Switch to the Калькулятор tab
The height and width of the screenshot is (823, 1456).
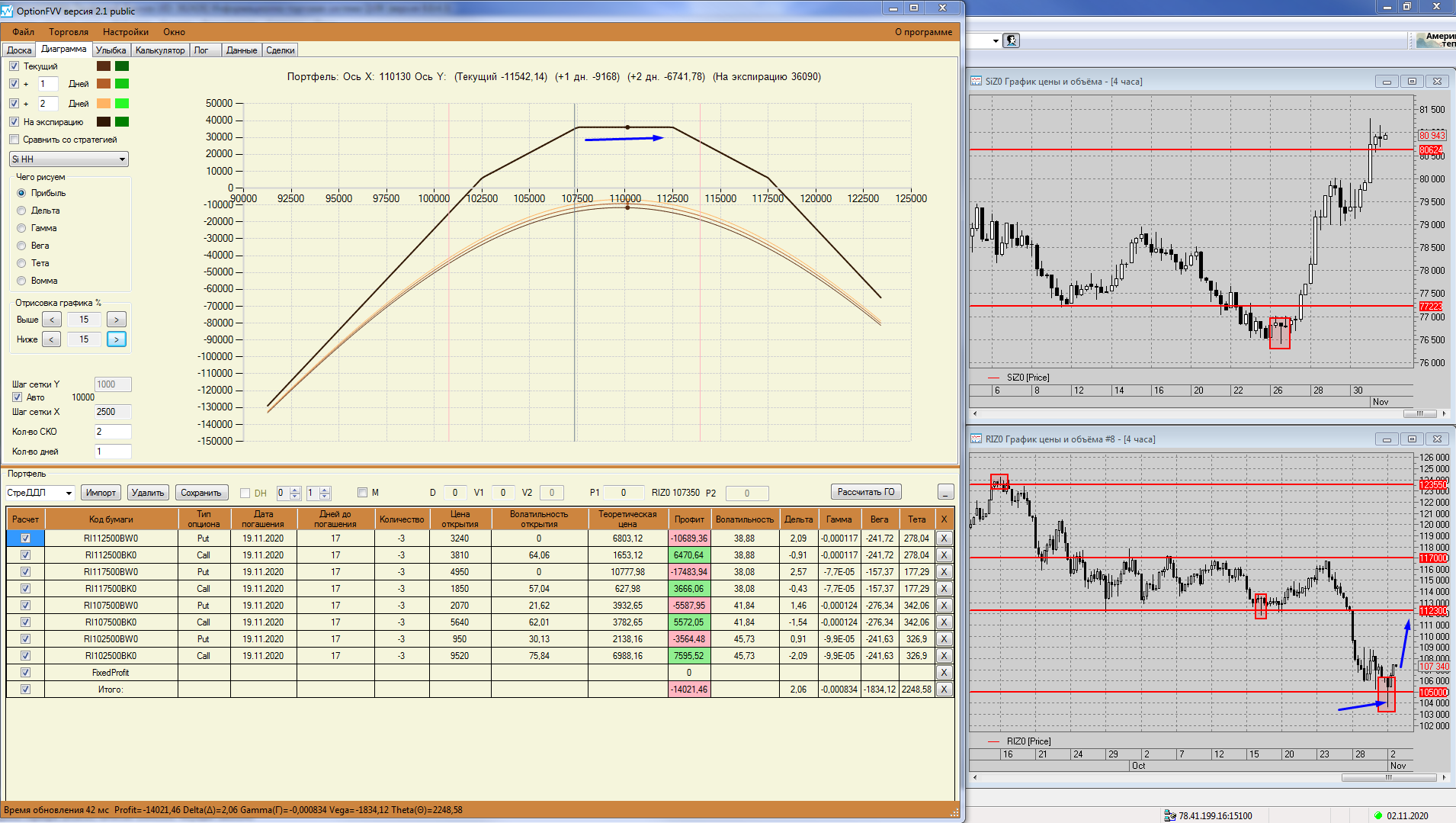pyautogui.click(x=160, y=50)
